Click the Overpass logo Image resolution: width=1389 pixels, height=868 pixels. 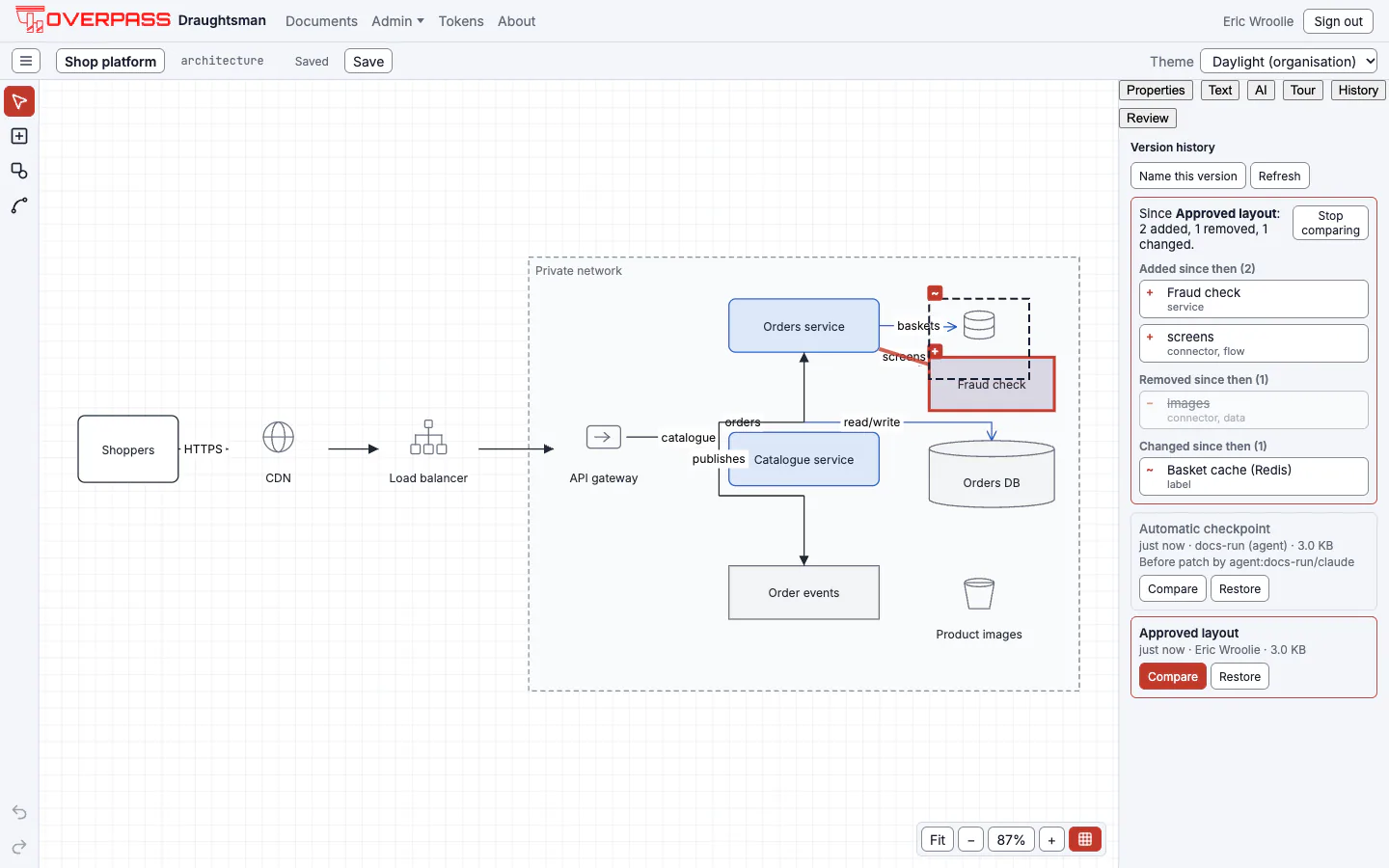(x=93, y=19)
